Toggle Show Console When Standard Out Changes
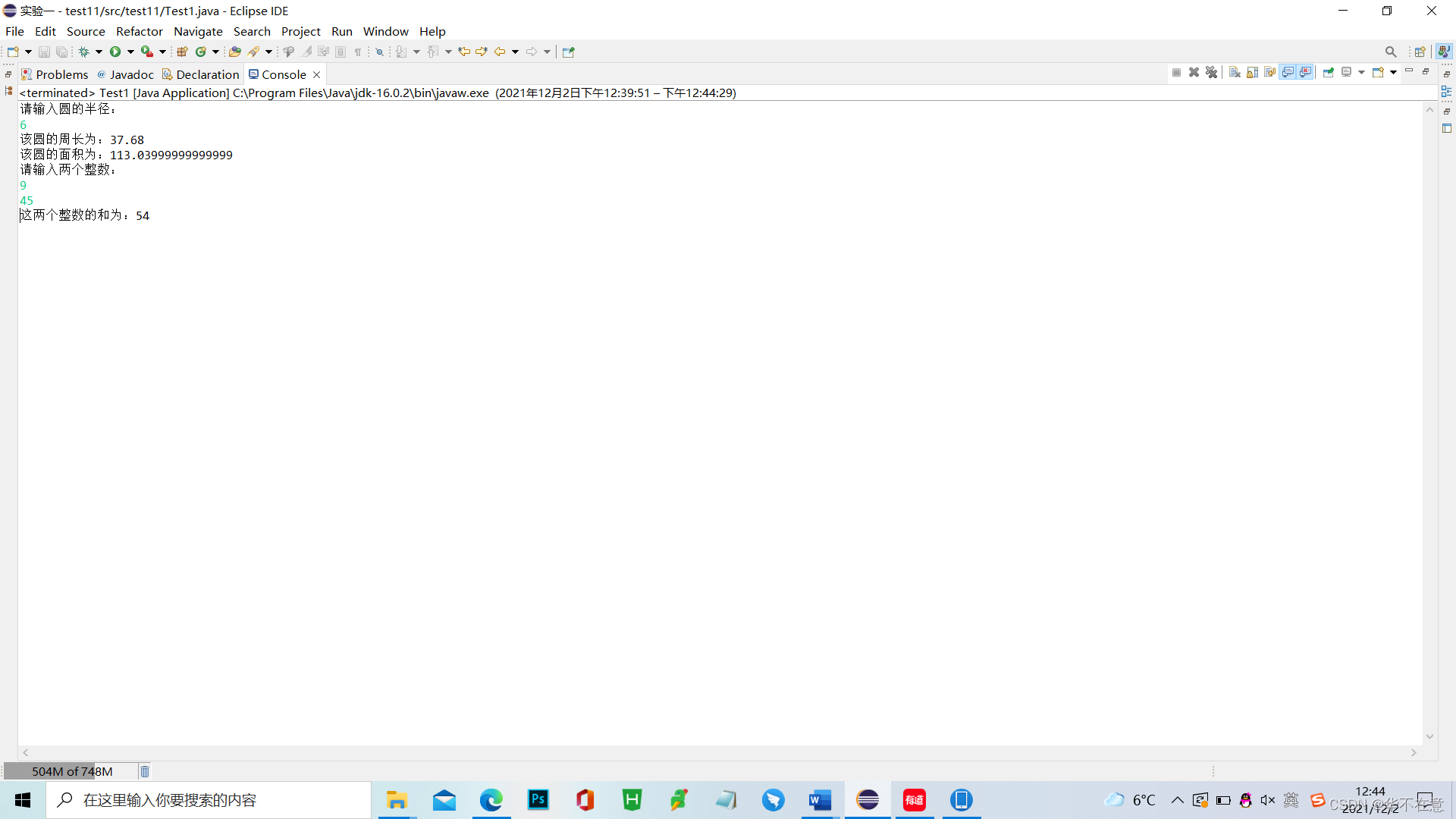This screenshot has height=819, width=1456. coord(1288,72)
